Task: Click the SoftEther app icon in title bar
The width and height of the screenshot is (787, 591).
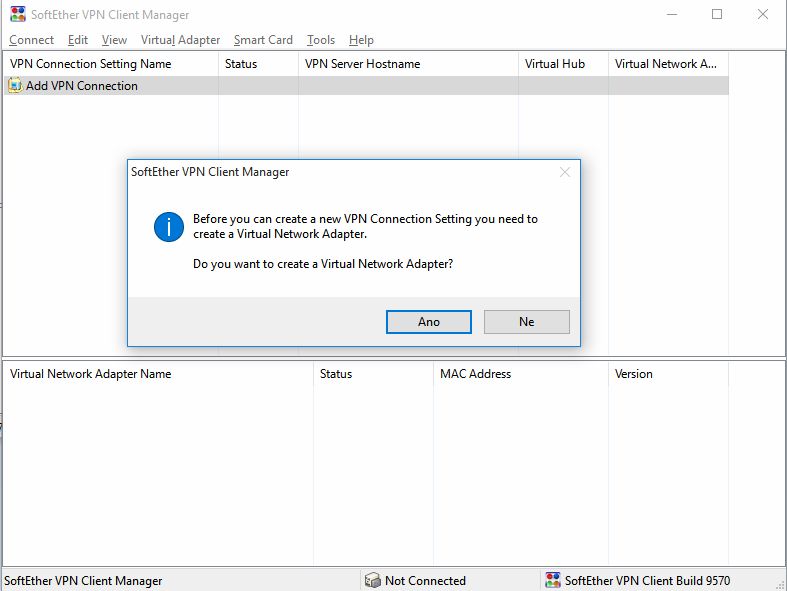Action: coord(18,14)
